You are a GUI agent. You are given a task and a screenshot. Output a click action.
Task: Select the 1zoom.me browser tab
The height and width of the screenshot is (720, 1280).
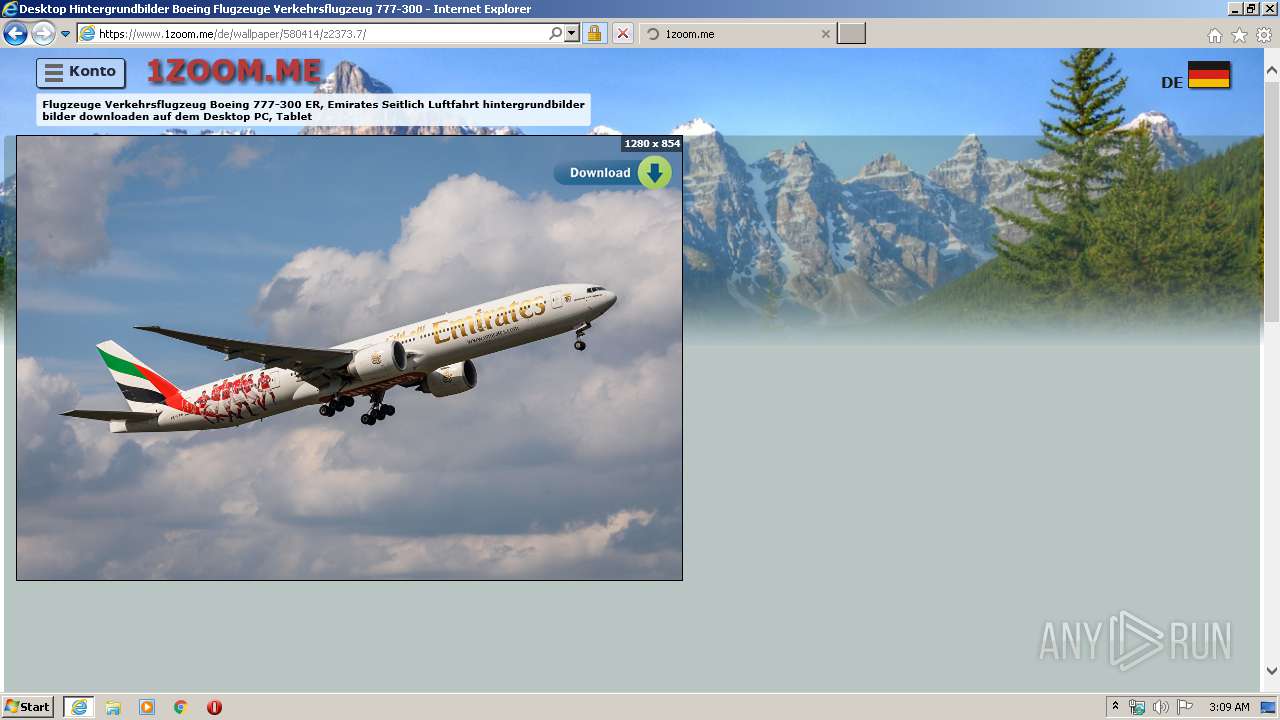737,34
